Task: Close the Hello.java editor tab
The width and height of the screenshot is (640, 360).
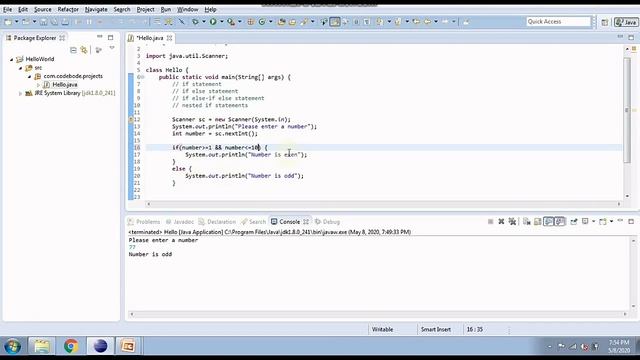Action: (x=169, y=38)
